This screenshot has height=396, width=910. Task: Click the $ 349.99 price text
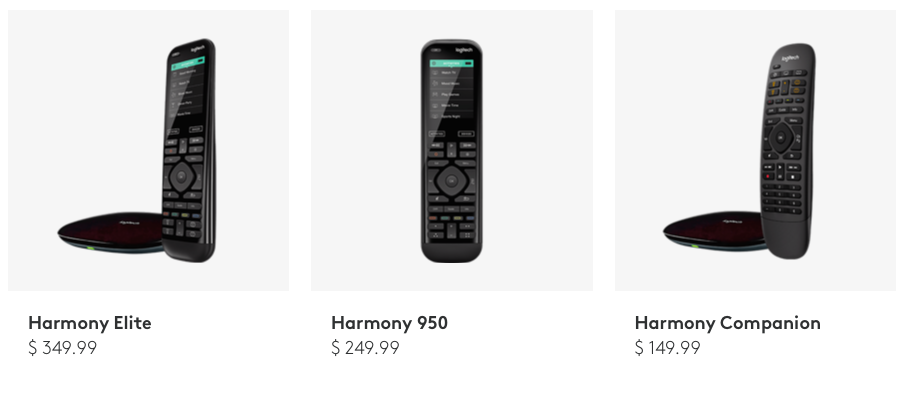pyautogui.click(x=62, y=348)
